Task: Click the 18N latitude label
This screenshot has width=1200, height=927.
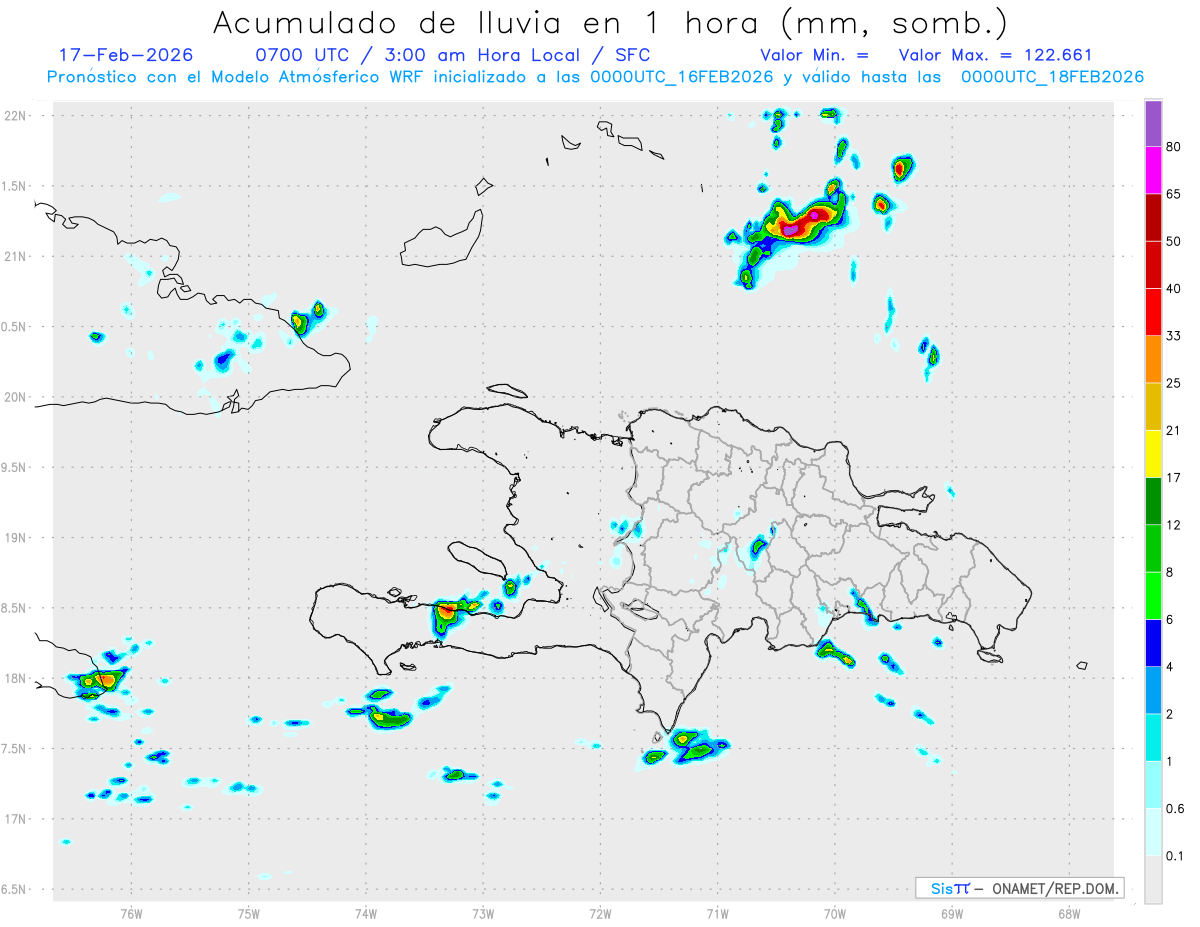Action: [x=16, y=678]
